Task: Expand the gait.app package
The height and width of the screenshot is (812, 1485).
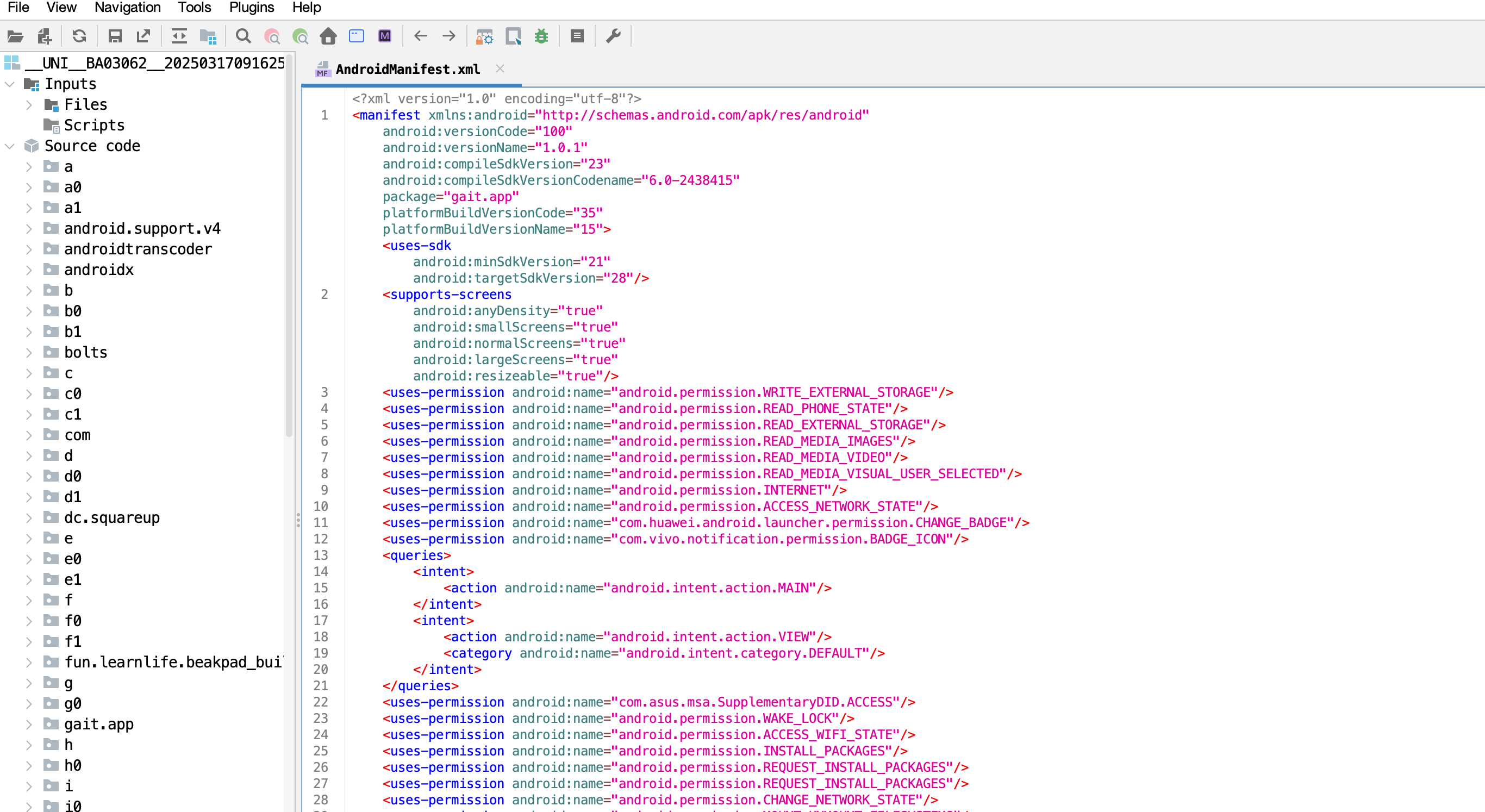Action: 29,724
